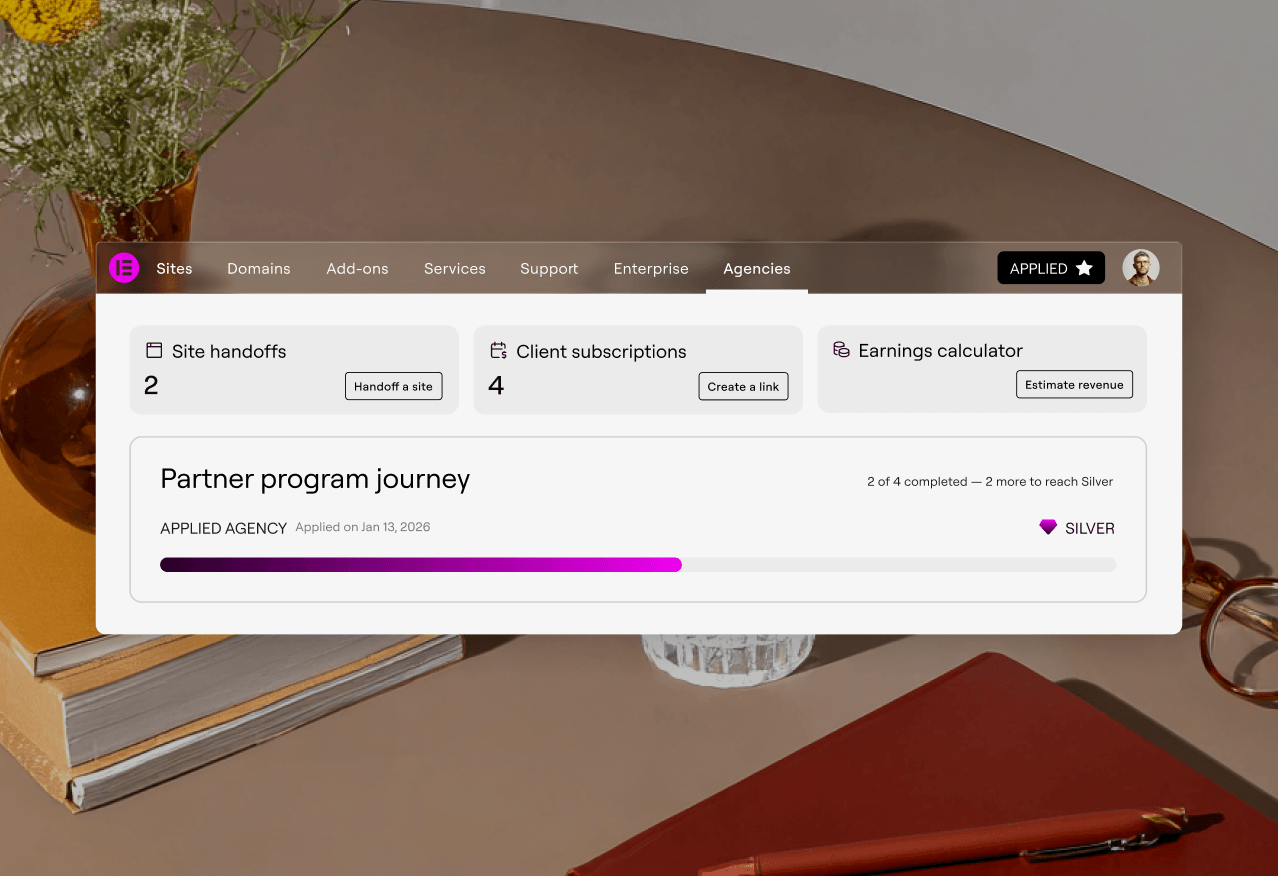Click the site handoffs count number 2

(151, 386)
